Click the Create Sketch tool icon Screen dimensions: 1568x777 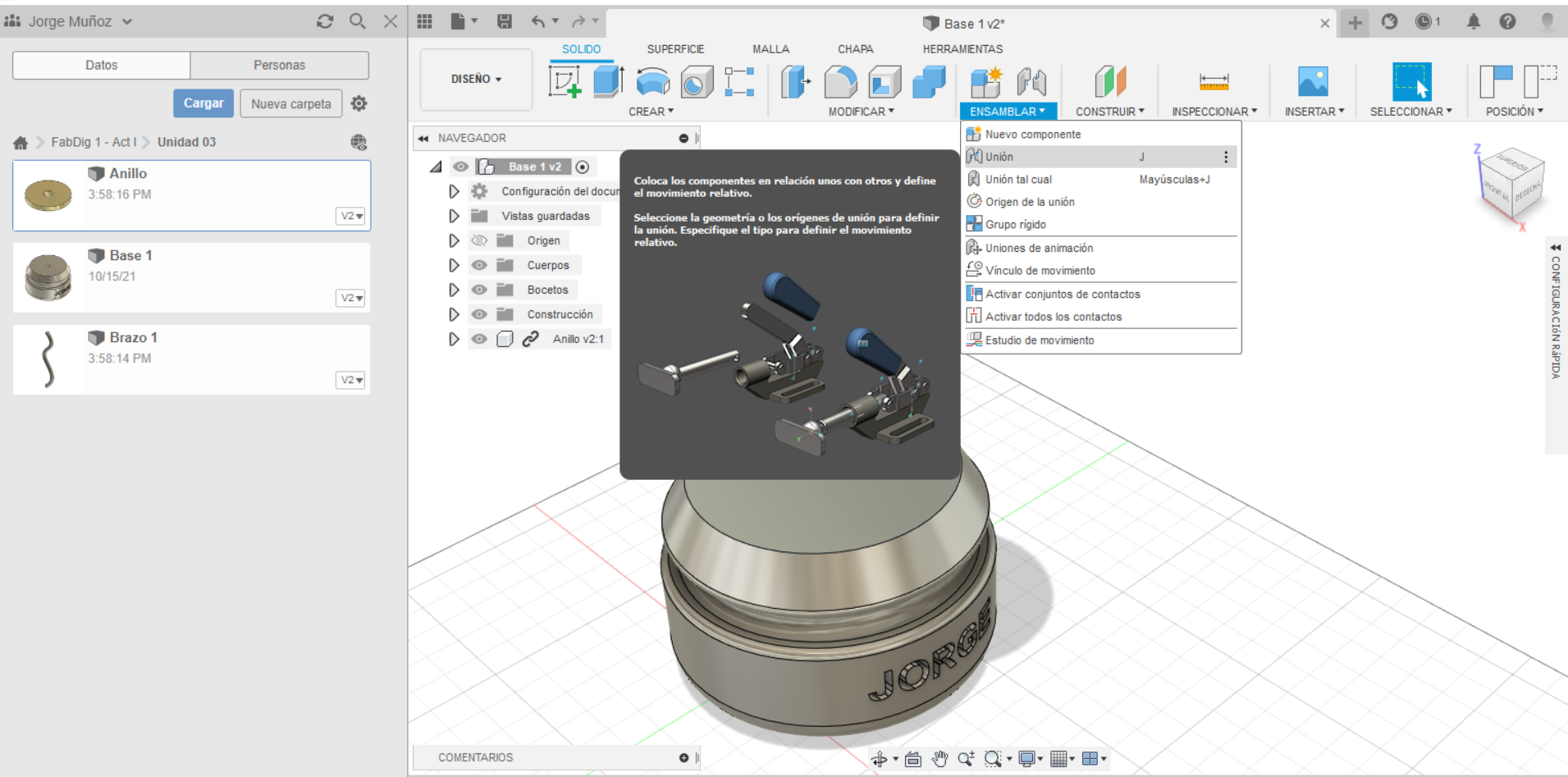(565, 82)
